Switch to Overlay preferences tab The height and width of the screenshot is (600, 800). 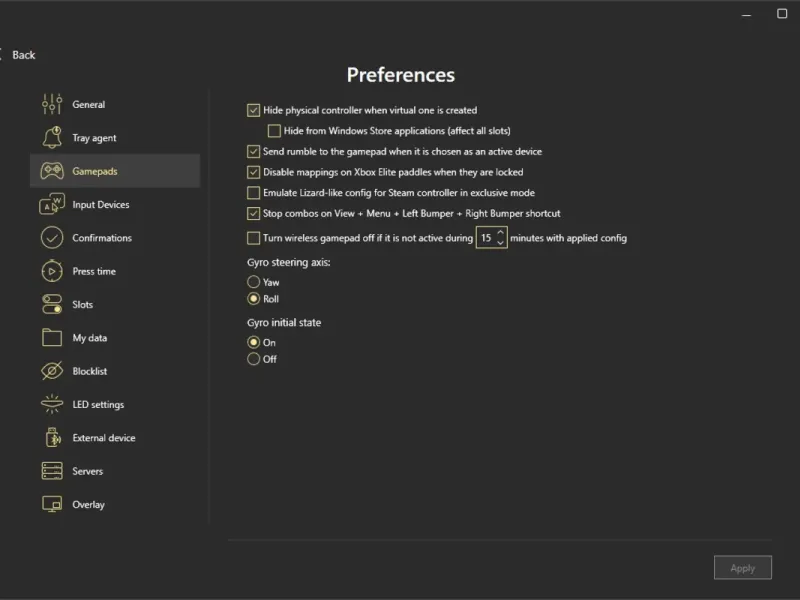(x=88, y=505)
